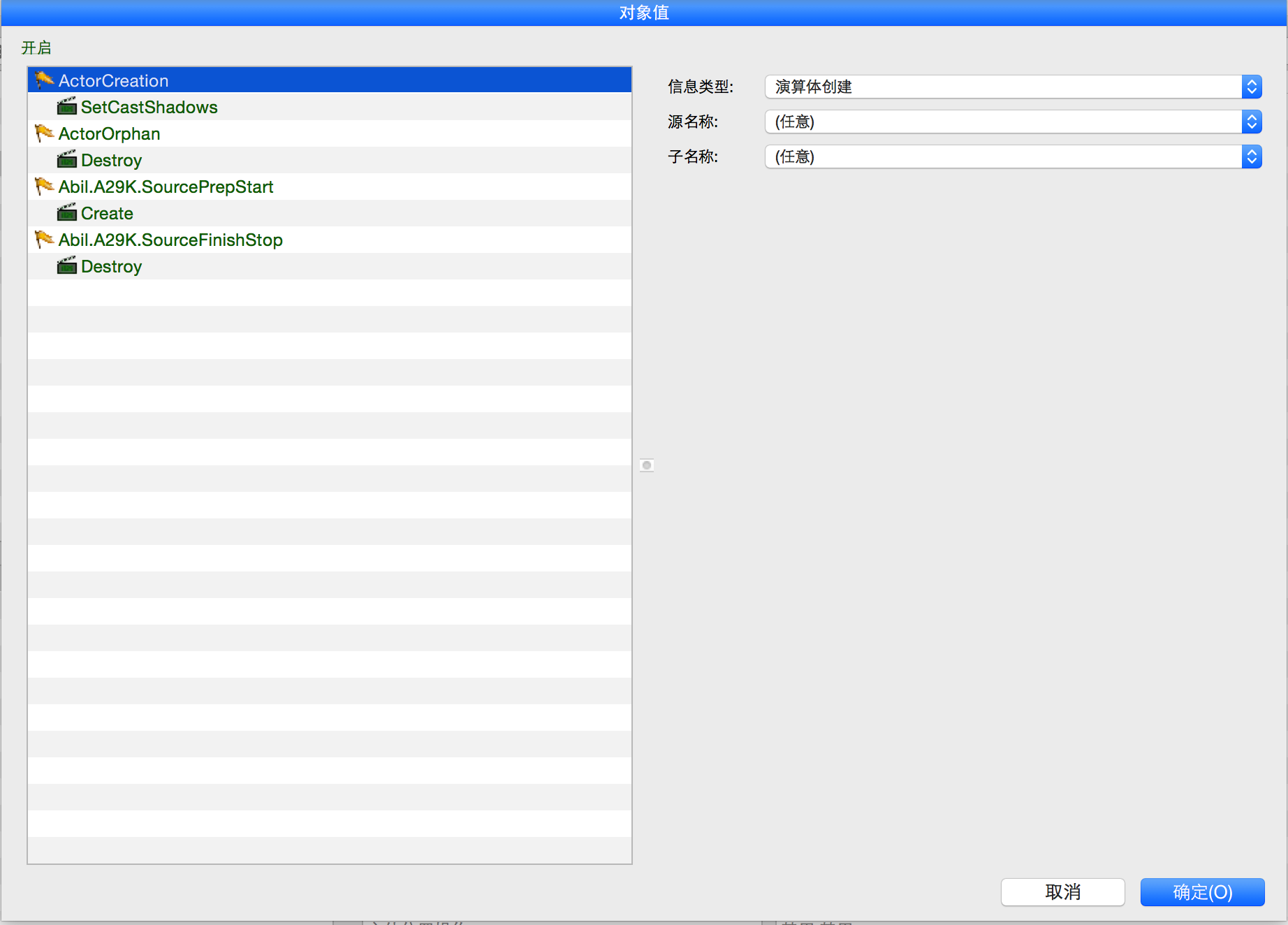
Task: Click the SetCastShadows clapperboard icon
Action: [66, 107]
